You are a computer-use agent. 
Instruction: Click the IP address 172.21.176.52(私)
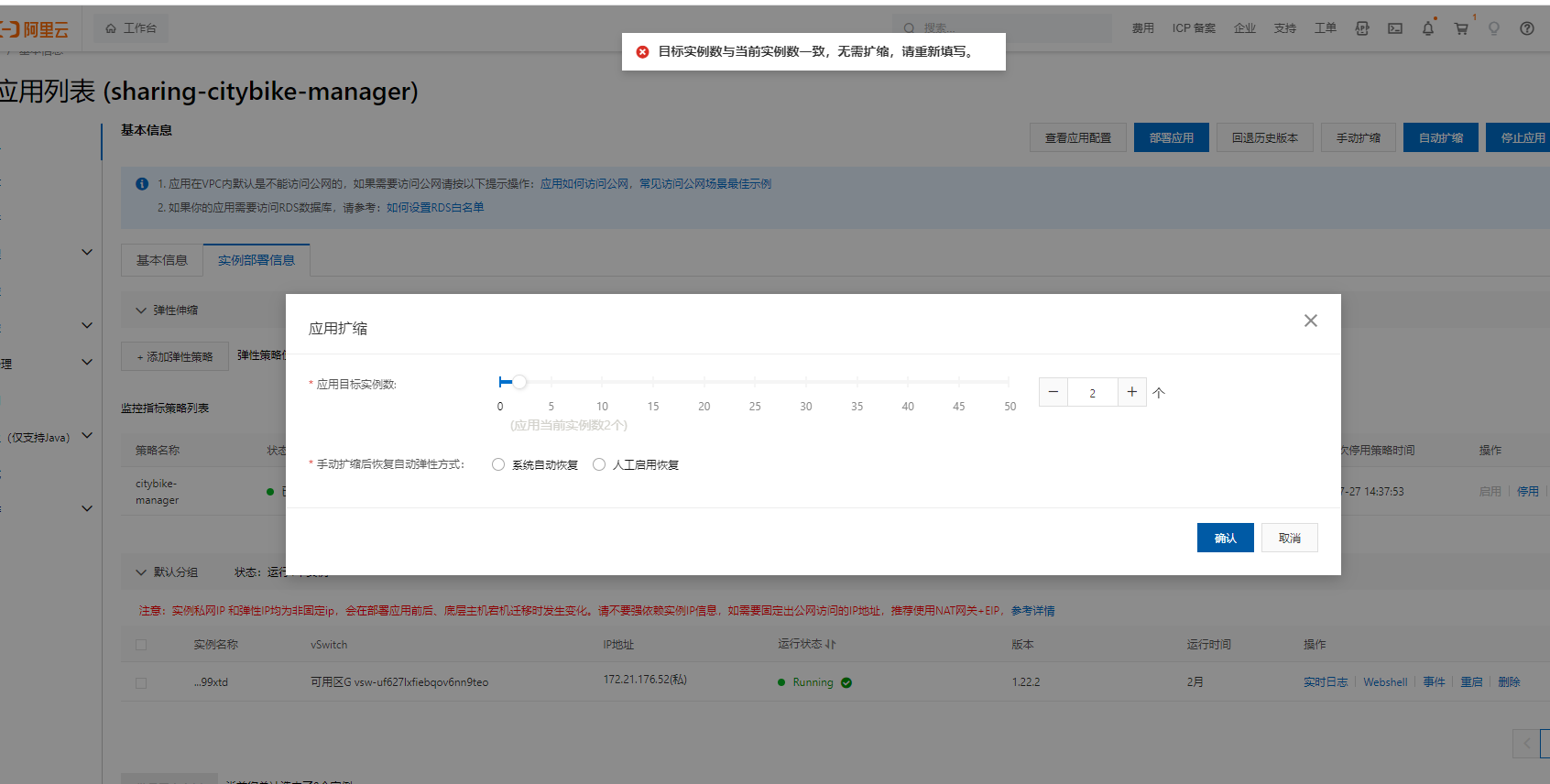coord(645,680)
